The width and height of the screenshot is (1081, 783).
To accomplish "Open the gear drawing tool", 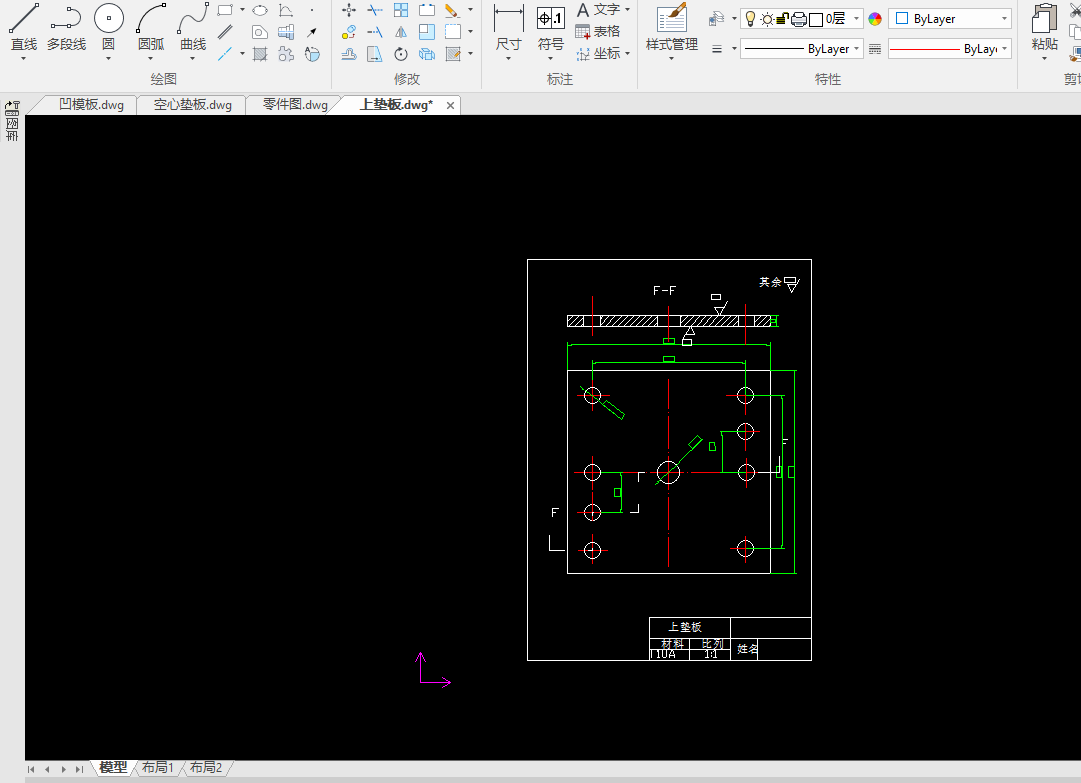I will 285,54.
